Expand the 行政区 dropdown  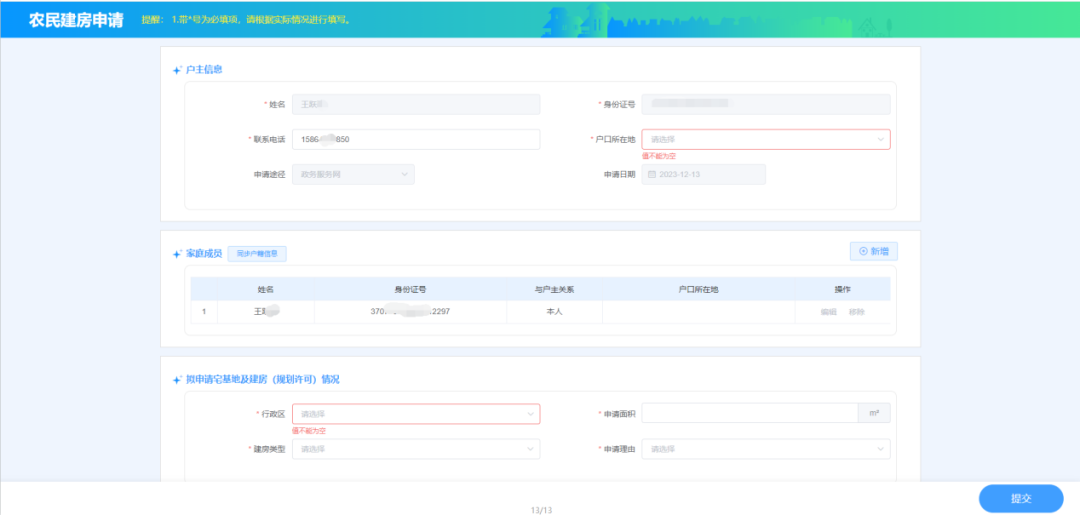click(415, 414)
